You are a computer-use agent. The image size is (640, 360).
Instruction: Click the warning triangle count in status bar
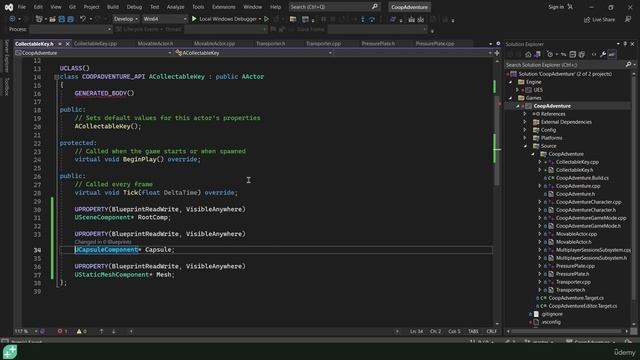(82, 331)
